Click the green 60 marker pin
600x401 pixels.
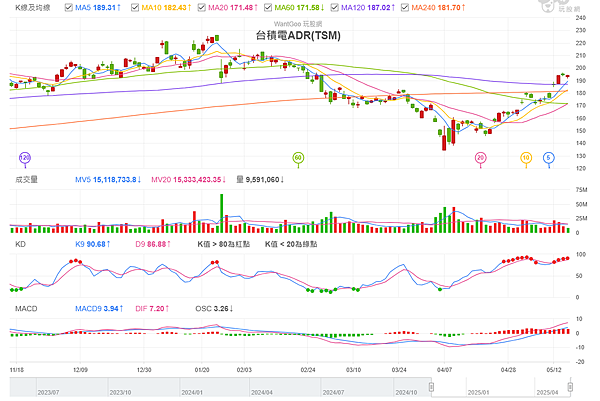(298, 158)
